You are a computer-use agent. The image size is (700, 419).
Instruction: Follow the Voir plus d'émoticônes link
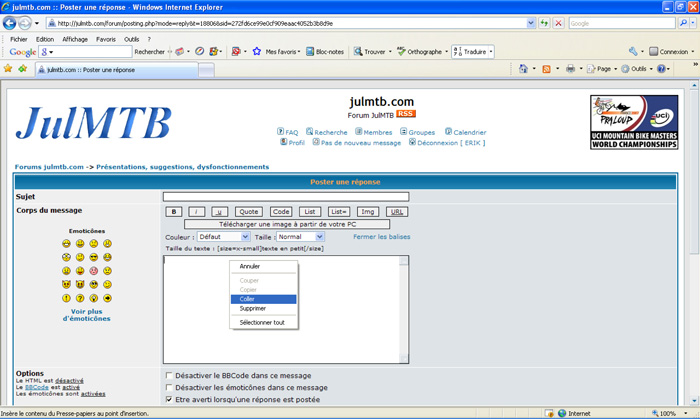click(86, 315)
